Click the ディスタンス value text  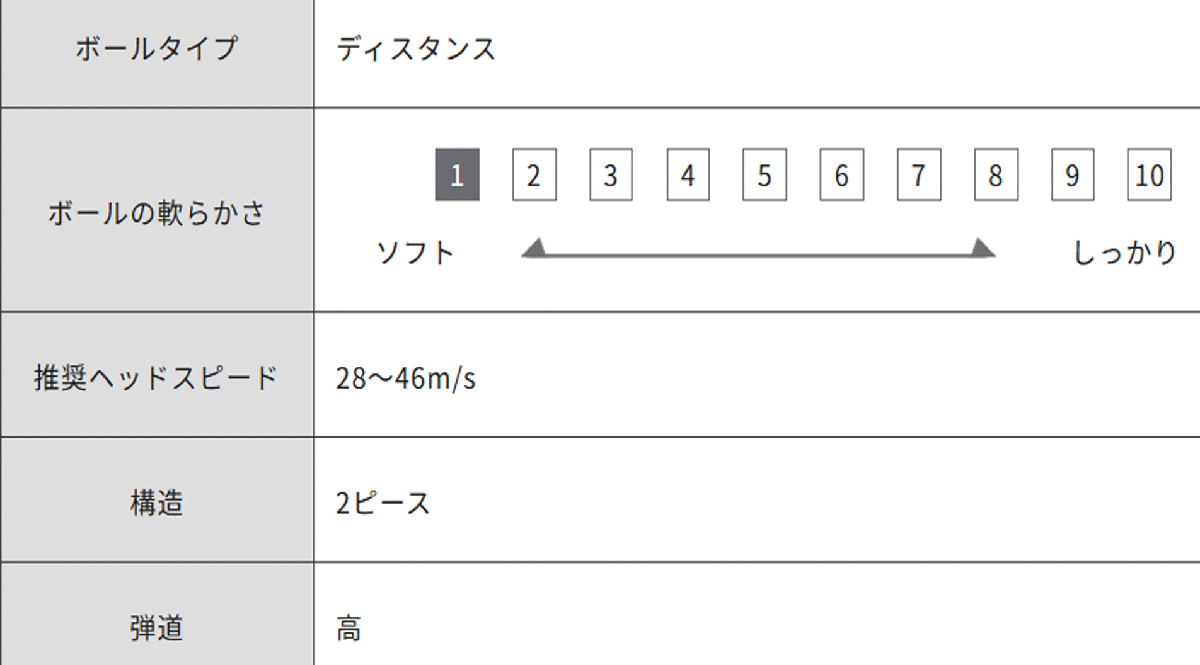coord(416,49)
